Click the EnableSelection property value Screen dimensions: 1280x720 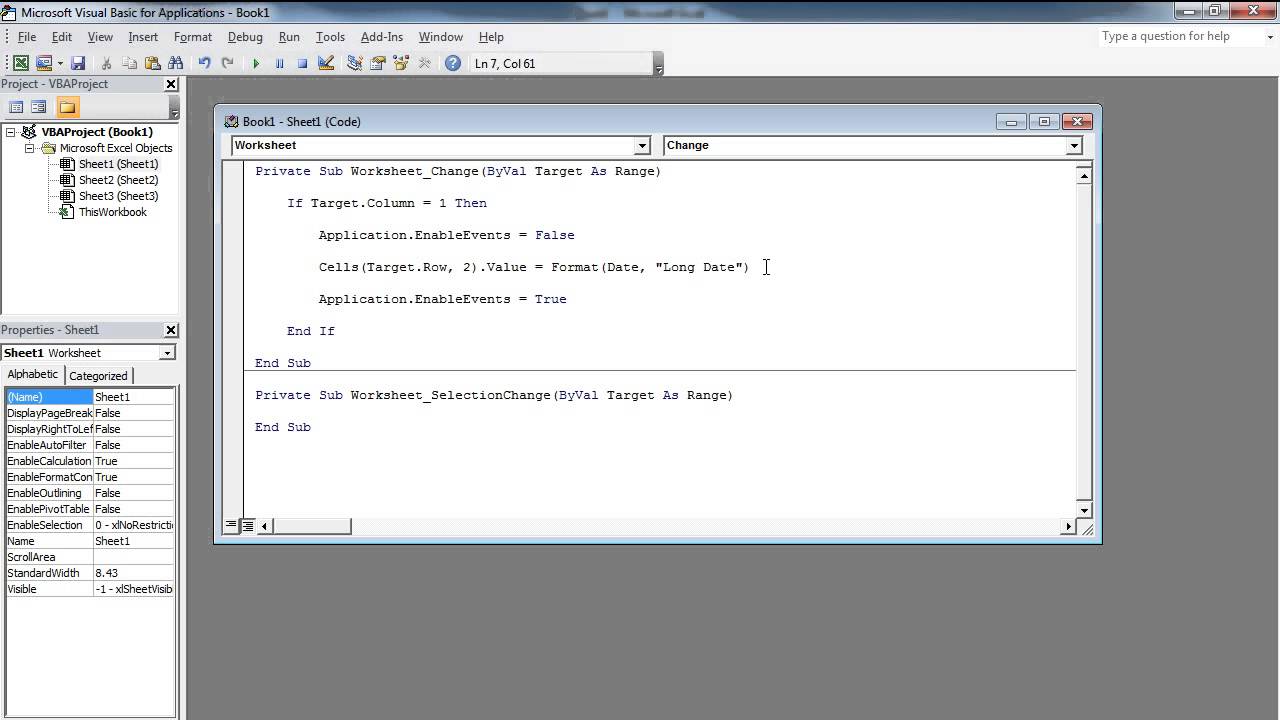(133, 525)
